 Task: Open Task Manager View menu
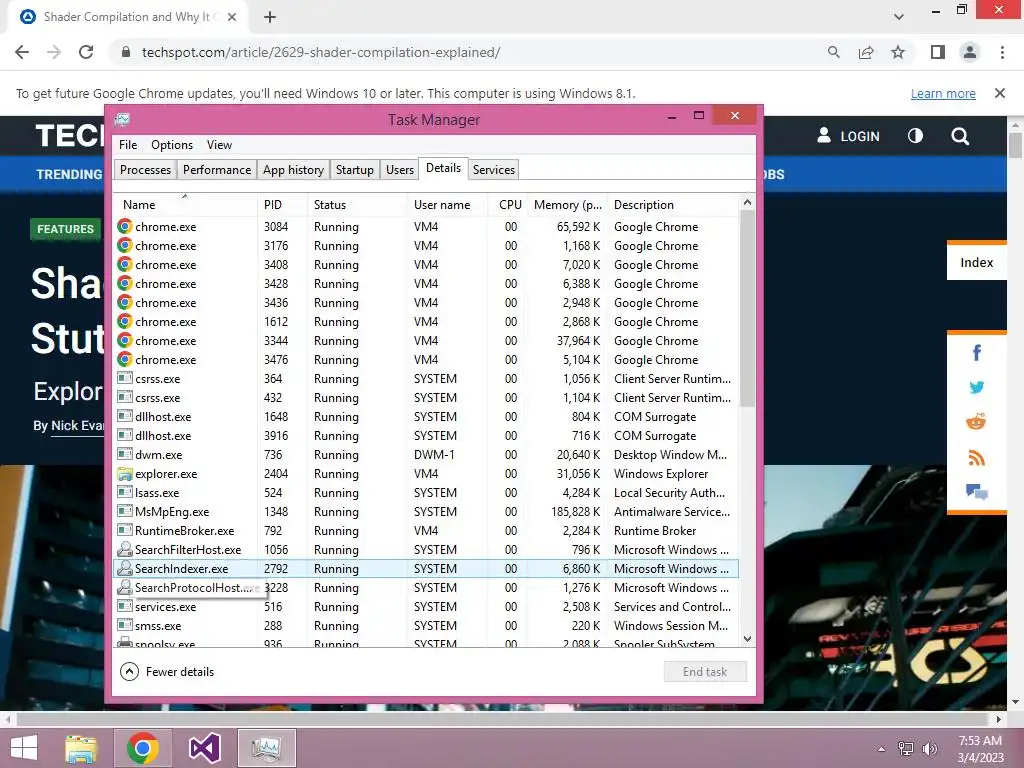[219, 145]
